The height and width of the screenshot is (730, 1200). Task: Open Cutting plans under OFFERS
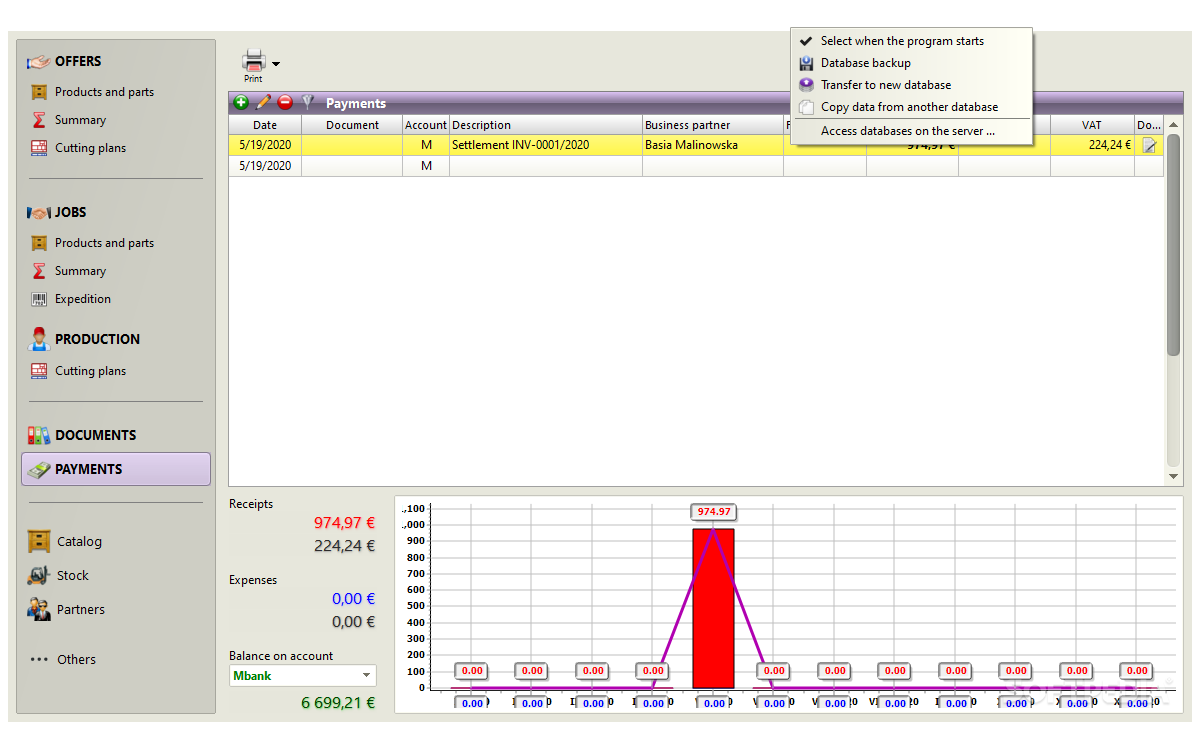(90, 148)
